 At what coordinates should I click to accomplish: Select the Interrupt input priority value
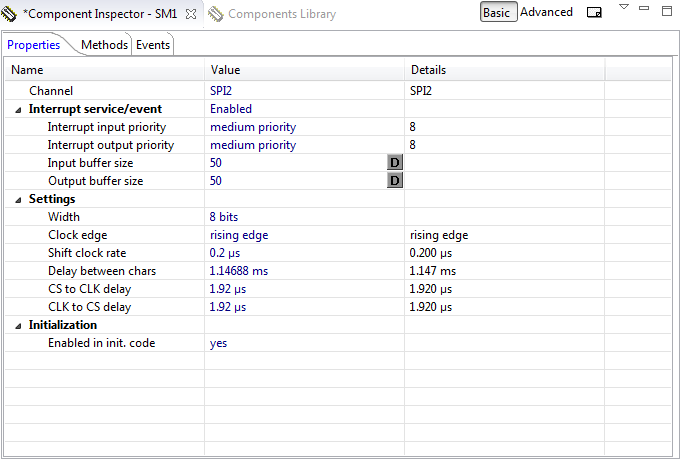click(253, 127)
